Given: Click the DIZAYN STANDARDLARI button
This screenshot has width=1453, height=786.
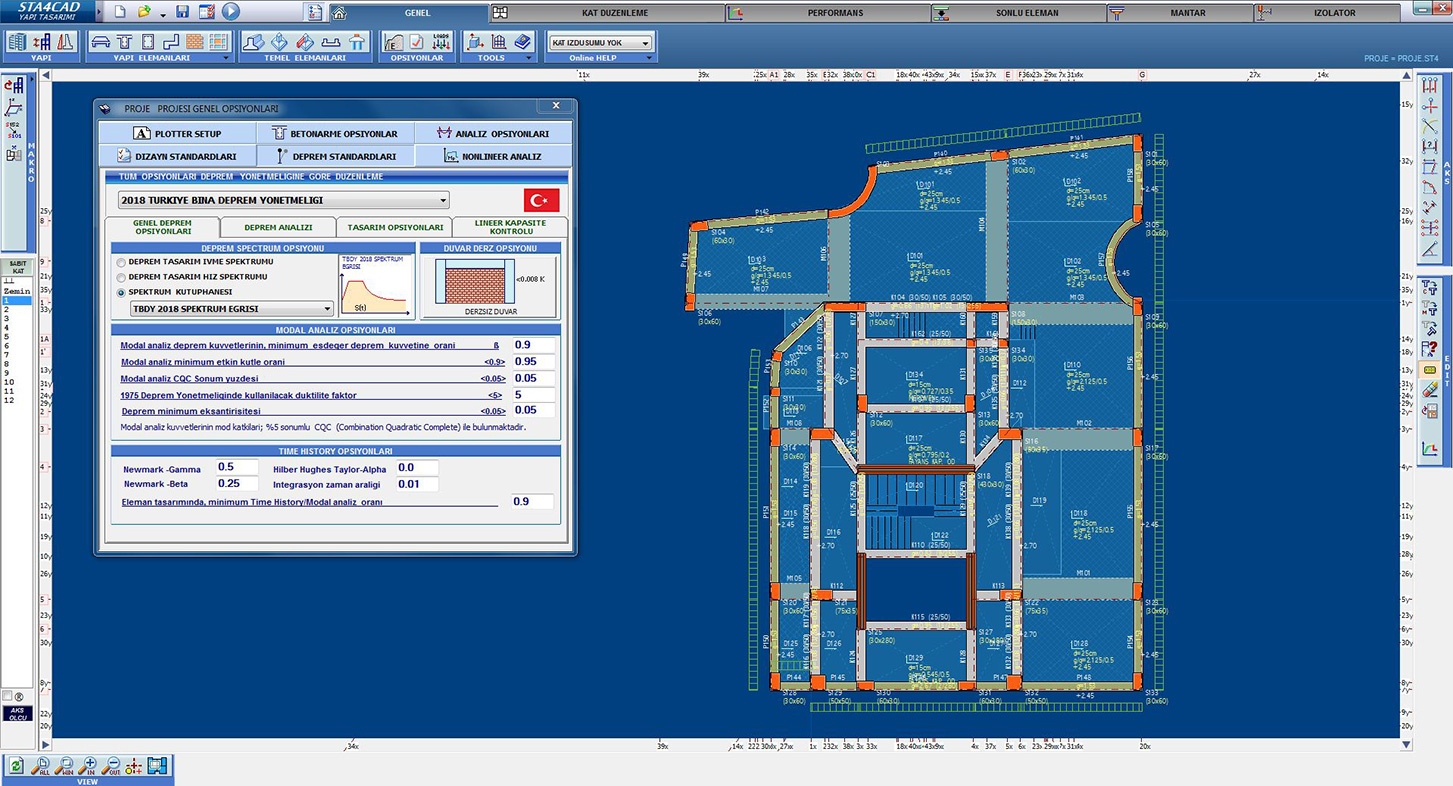Looking at the screenshot, I should 178,156.
